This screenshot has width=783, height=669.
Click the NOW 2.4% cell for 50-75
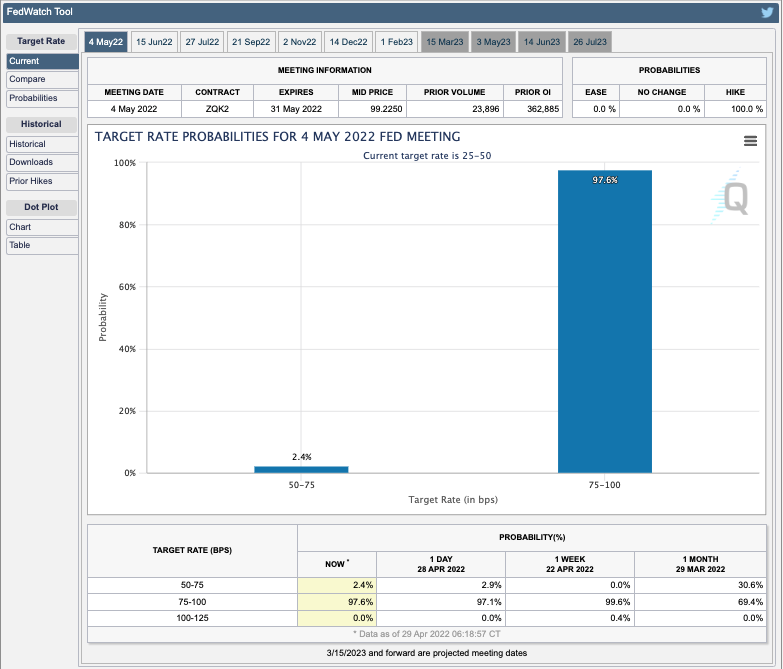point(337,585)
